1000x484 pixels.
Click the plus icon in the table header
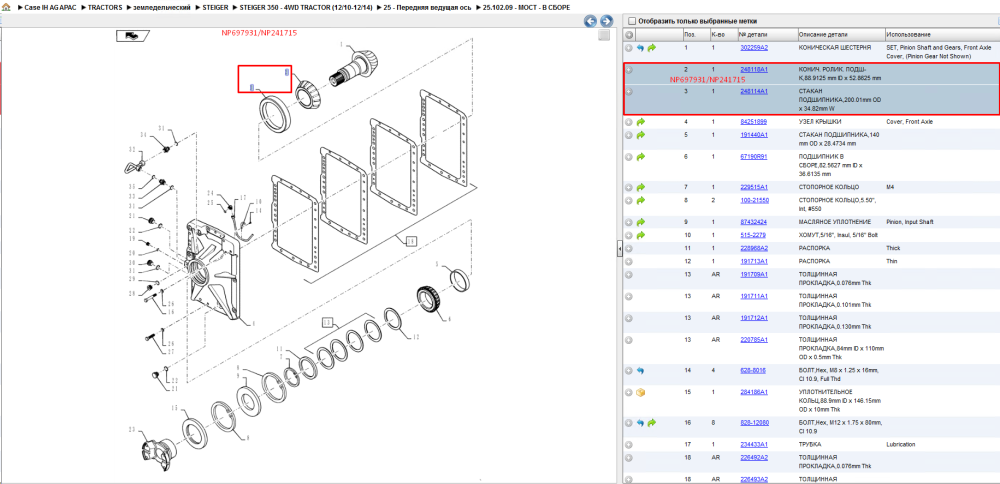629,34
